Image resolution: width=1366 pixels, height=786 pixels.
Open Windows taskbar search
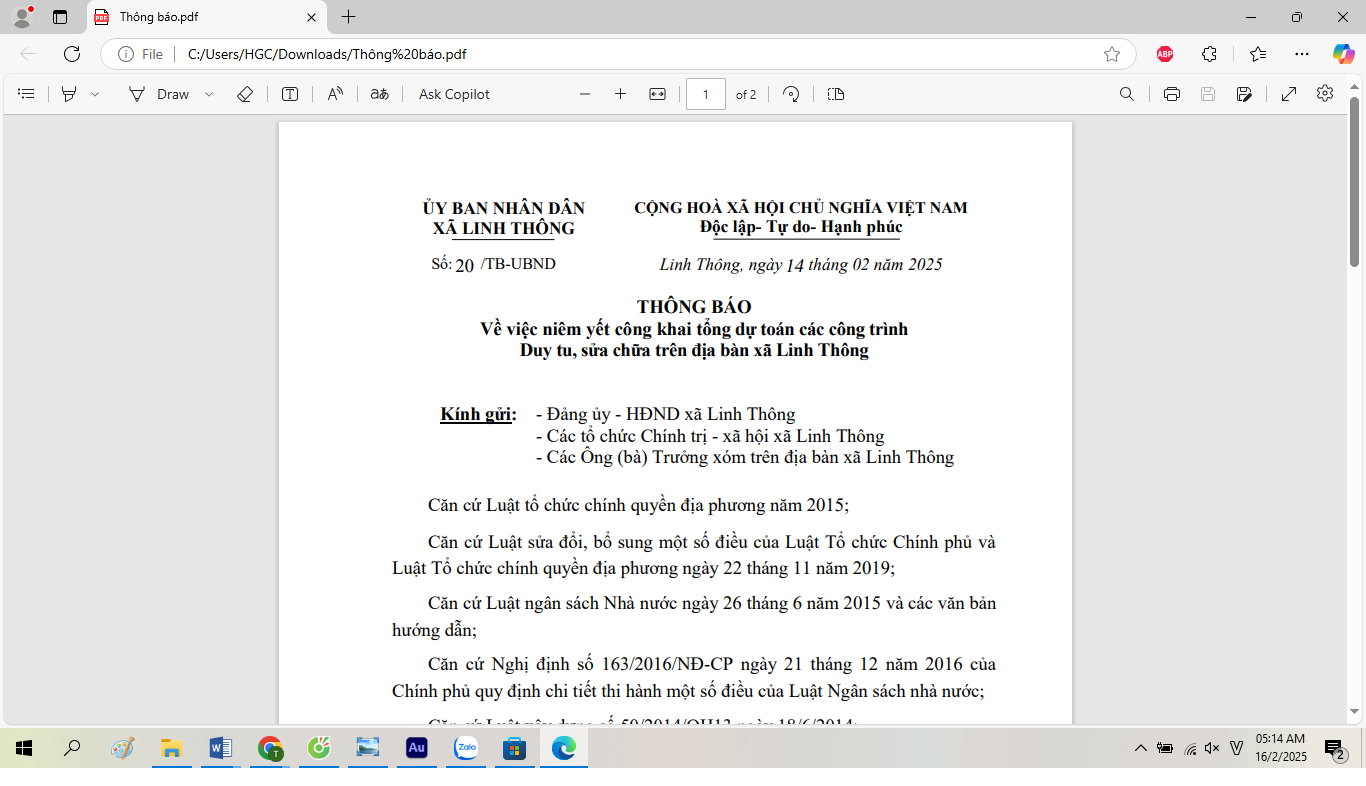72,748
